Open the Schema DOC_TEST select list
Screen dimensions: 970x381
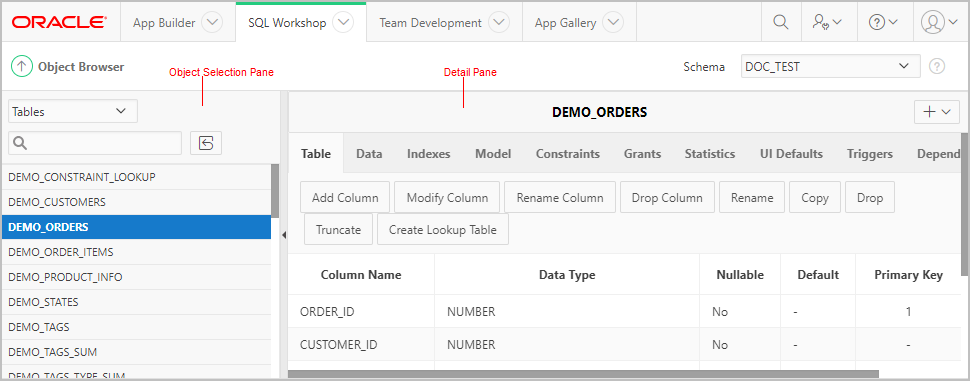click(830, 66)
